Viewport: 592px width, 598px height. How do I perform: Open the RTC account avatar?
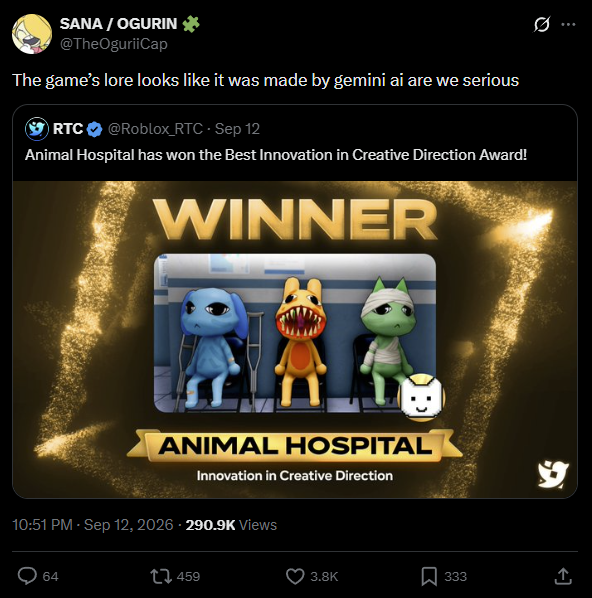(x=37, y=129)
